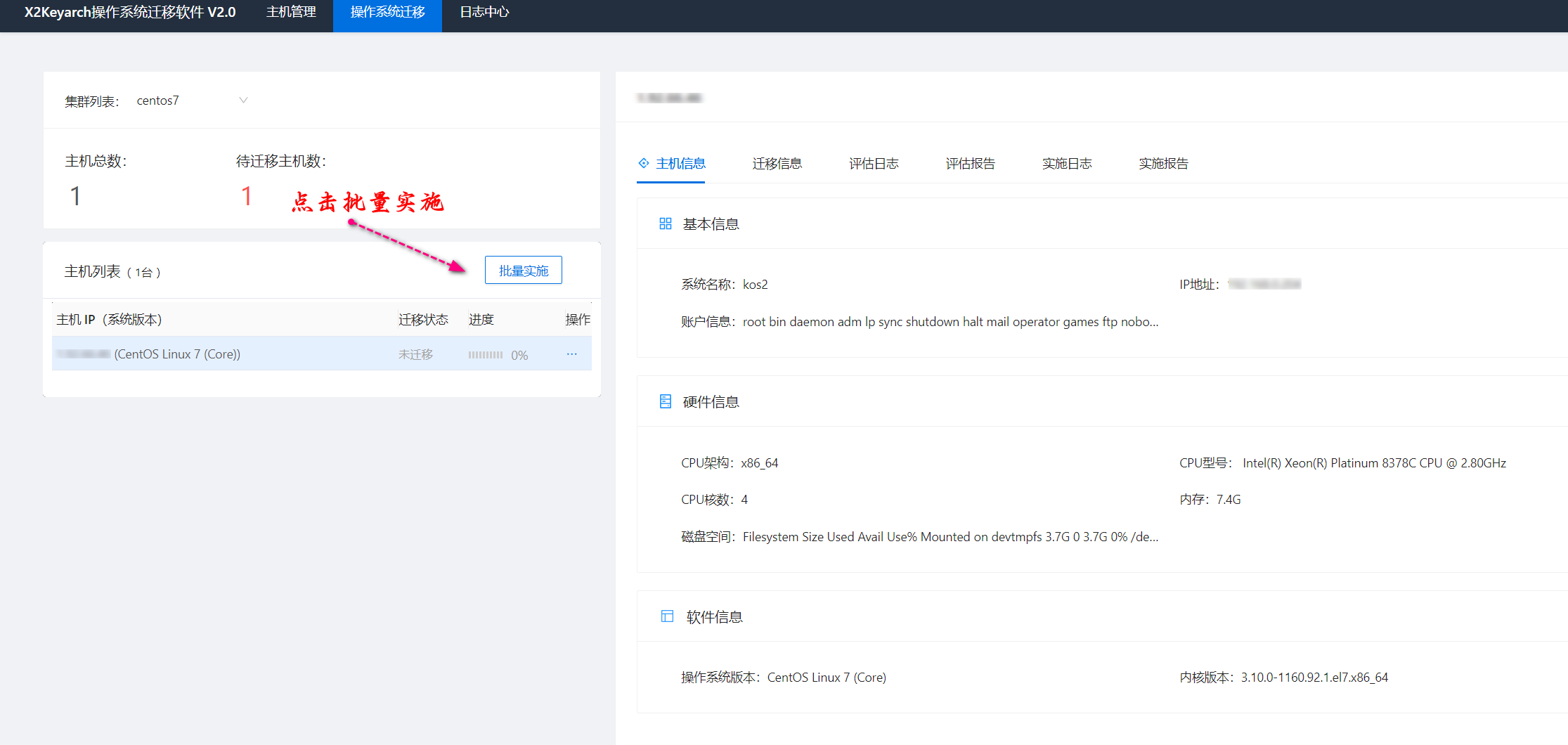Viewport: 1568px width, 745px height.
Task: Click the 磁盘空间 Filesystem text
Action: pos(950,537)
